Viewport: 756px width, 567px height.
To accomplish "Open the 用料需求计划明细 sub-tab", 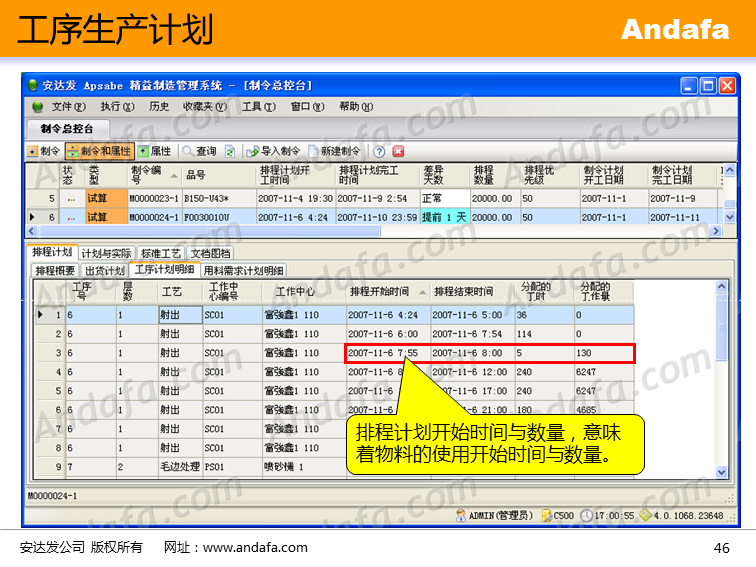I will point(244,270).
